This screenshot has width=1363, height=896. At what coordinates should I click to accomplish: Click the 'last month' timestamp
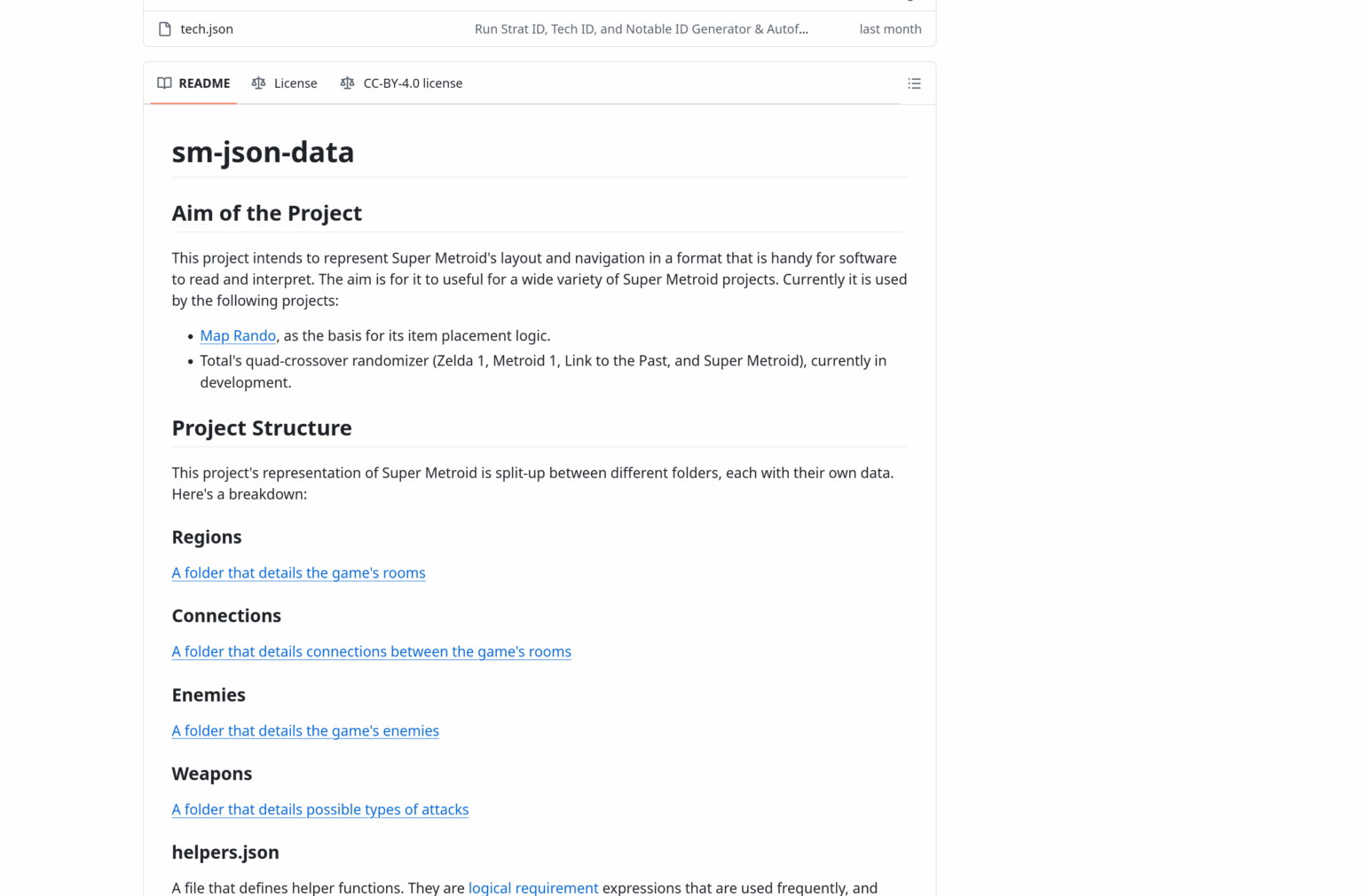(x=890, y=29)
